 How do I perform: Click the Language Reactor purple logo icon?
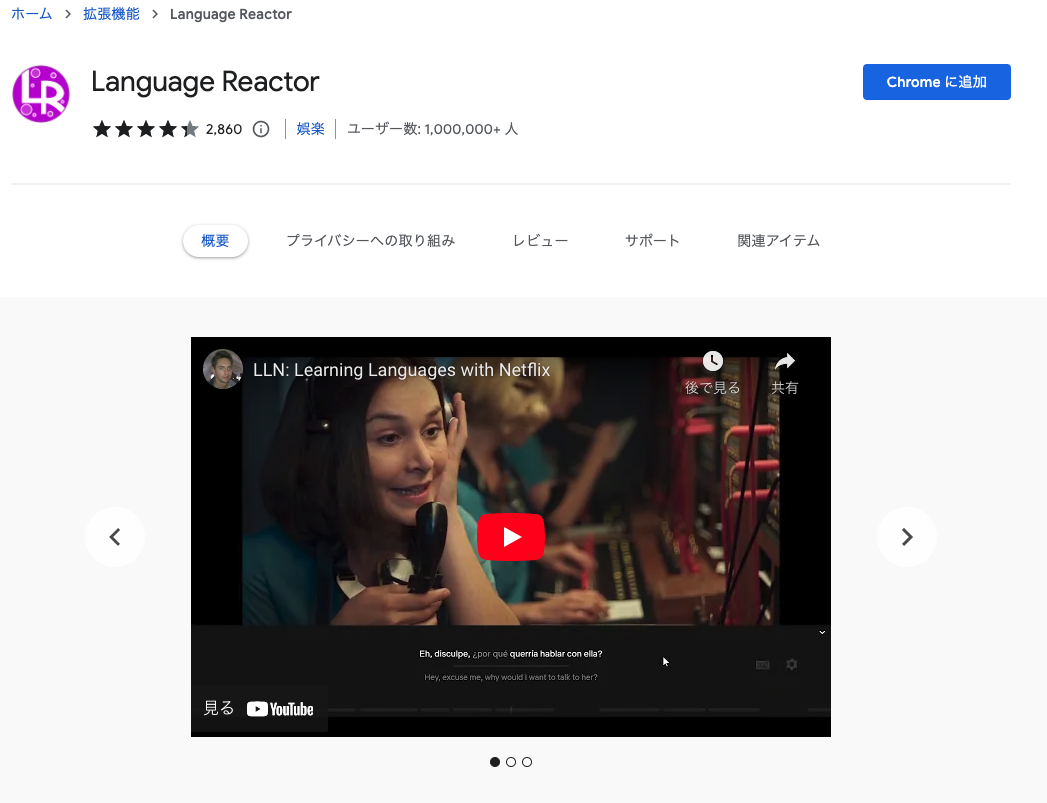coord(41,94)
